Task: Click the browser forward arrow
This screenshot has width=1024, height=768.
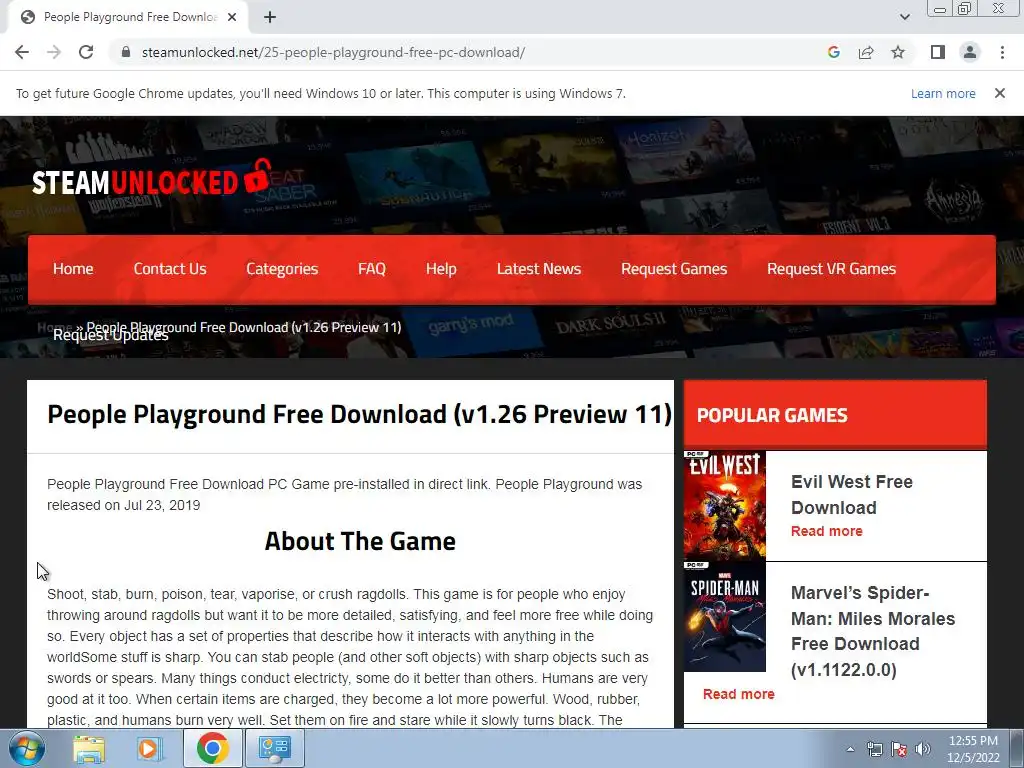Action: point(54,52)
